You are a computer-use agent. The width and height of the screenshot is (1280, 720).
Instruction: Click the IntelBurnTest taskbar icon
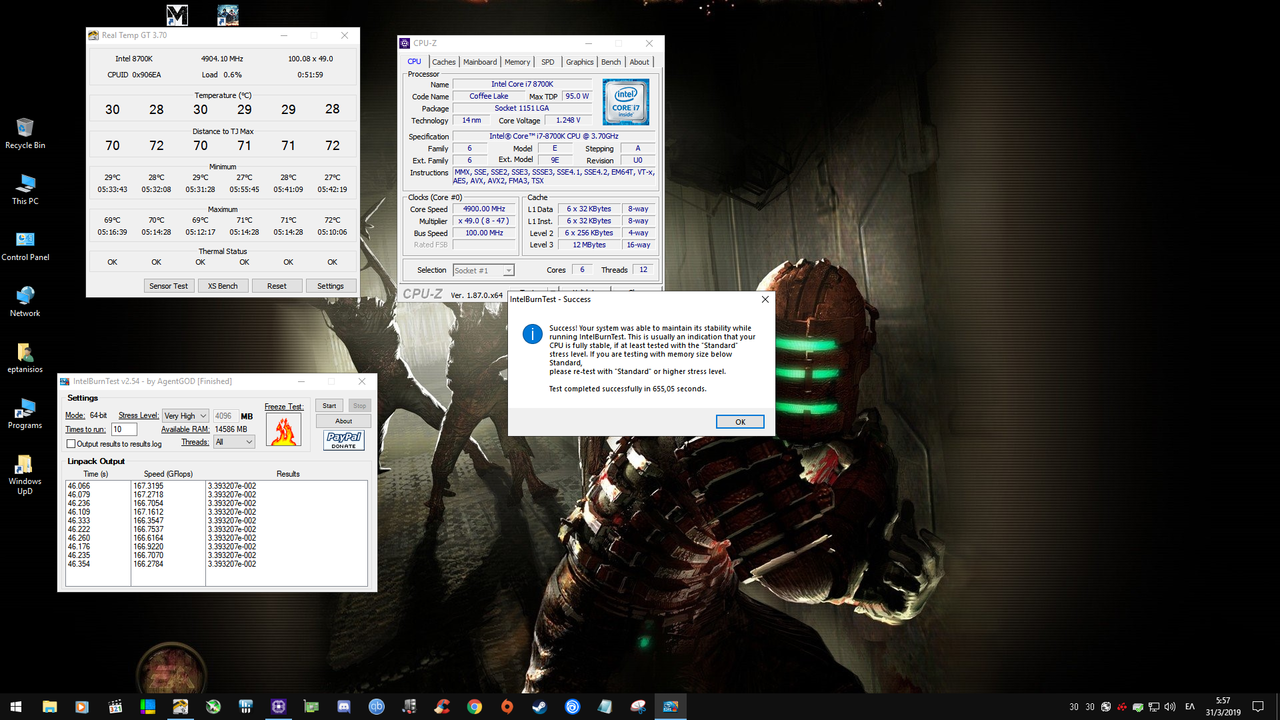coord(670,707)
